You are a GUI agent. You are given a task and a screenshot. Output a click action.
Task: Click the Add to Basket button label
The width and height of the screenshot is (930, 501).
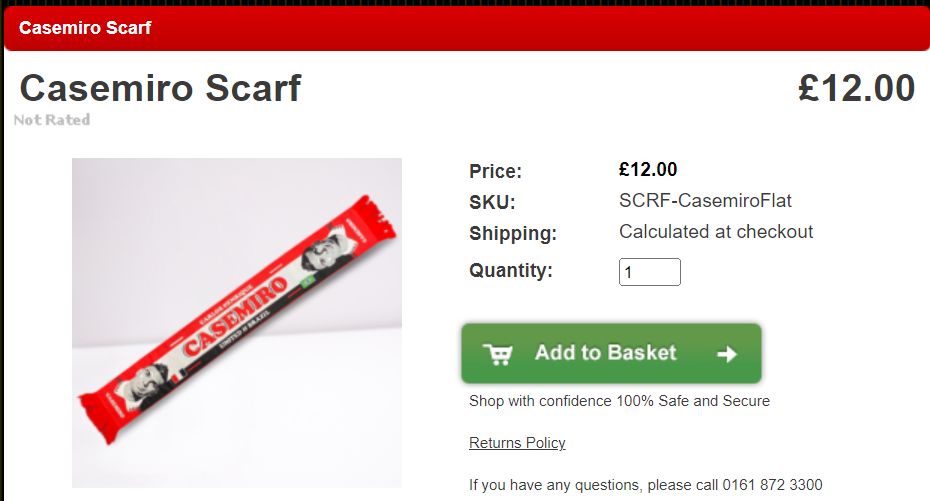(606, 353)
